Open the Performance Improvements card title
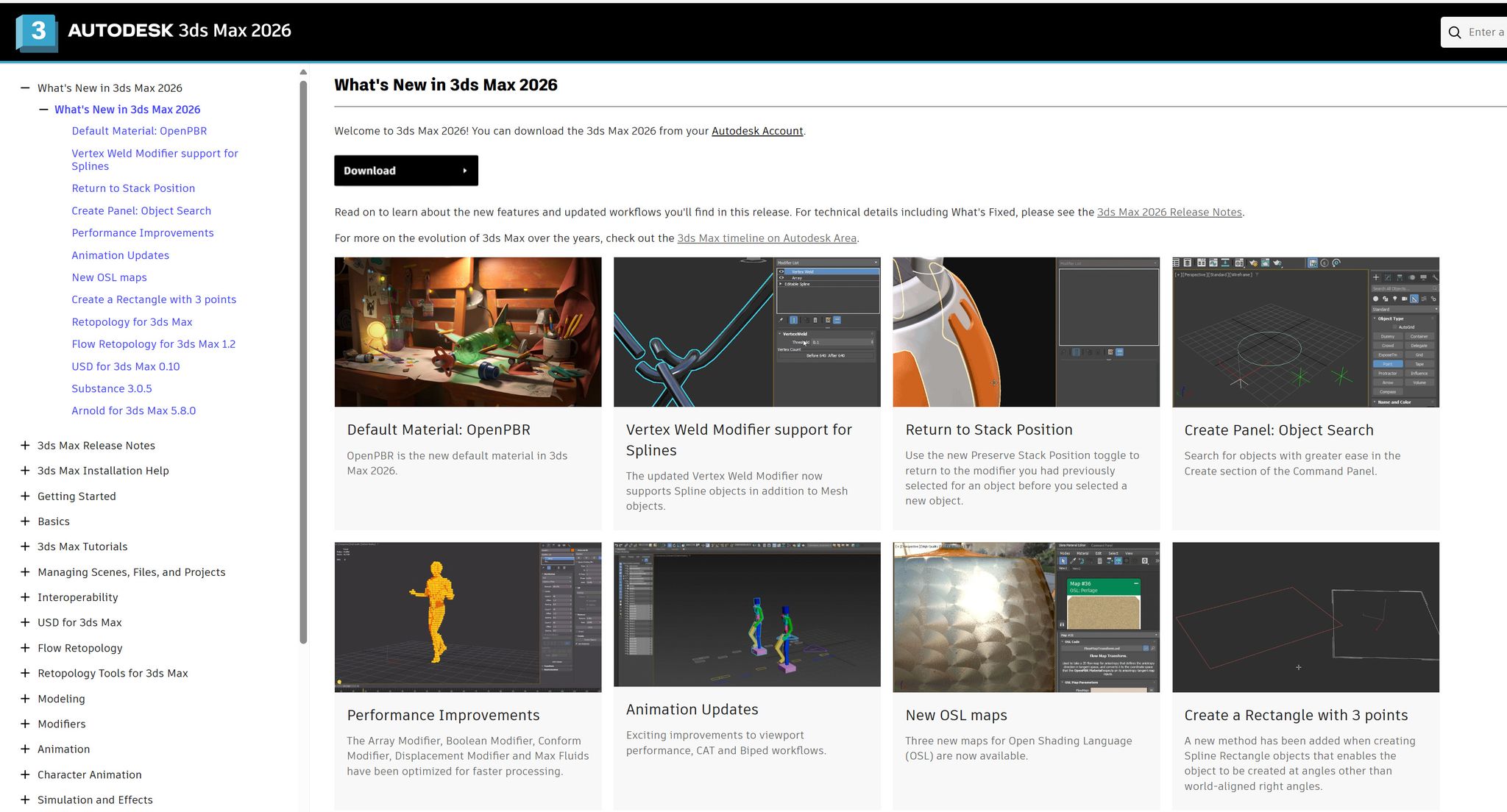The width and height of the screenshot is (1507, 812). pyautogui.click(x=443, y=715)
